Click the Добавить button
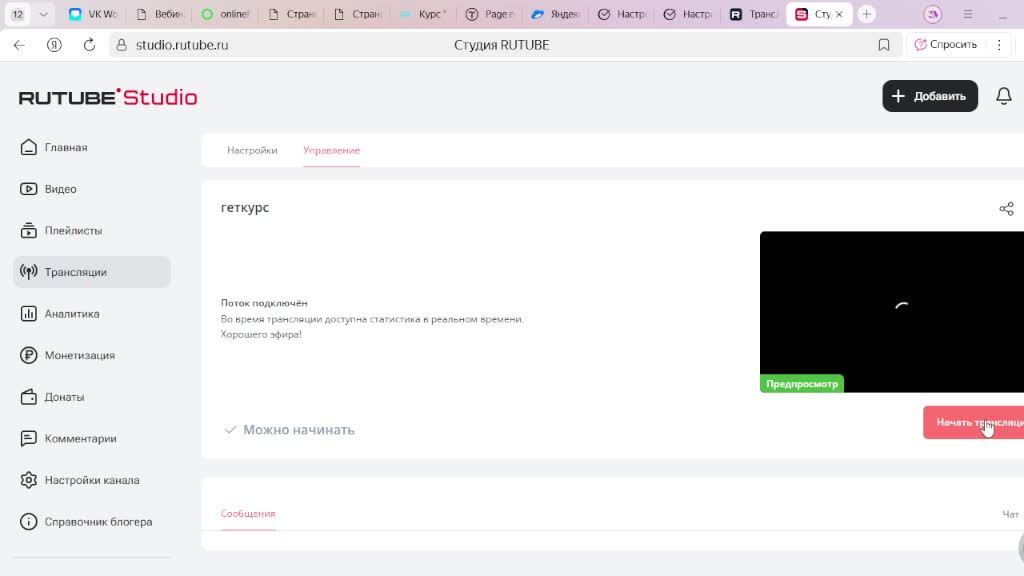Image resolution: width=1024 pixels, height=576 pixels. coord(930,96)
